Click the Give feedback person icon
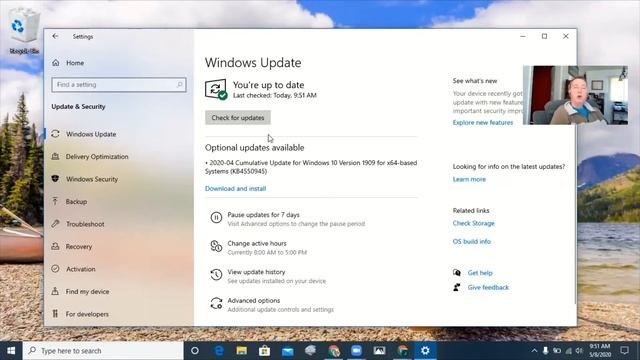The height and width of the screenshot is (360, 640). [457, 287]
